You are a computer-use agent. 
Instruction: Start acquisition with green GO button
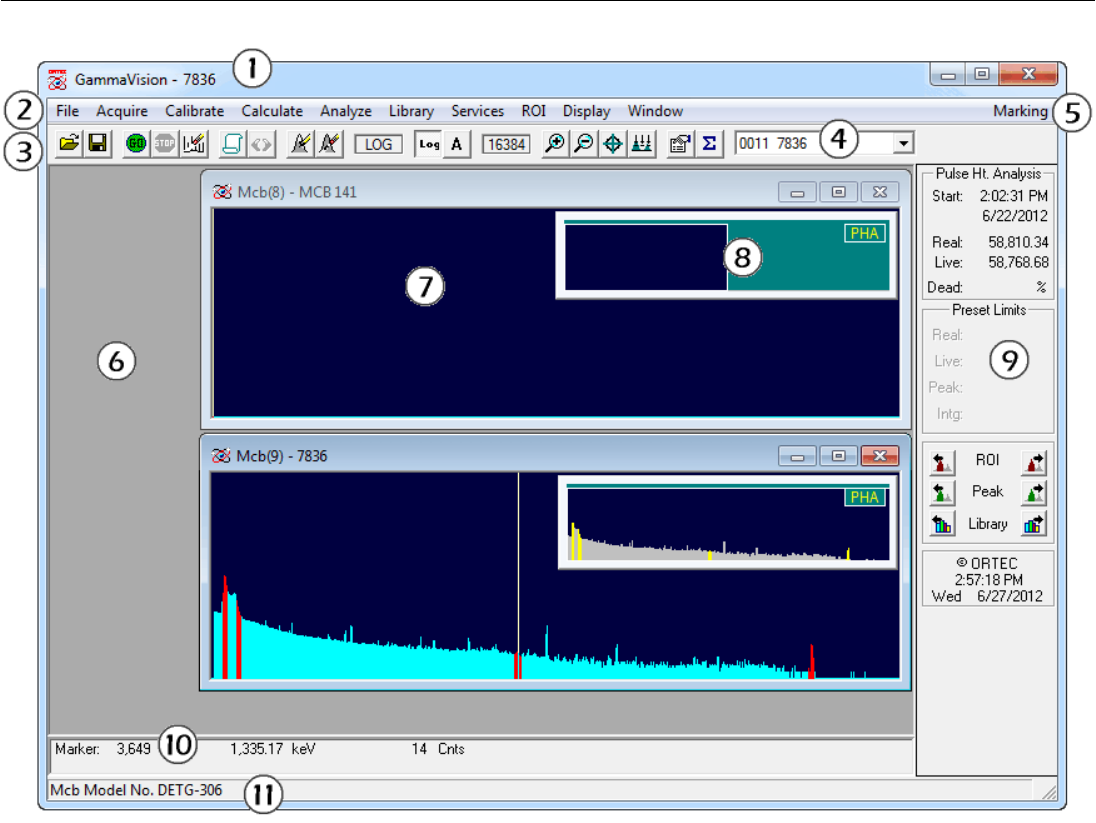coord(136,143)
